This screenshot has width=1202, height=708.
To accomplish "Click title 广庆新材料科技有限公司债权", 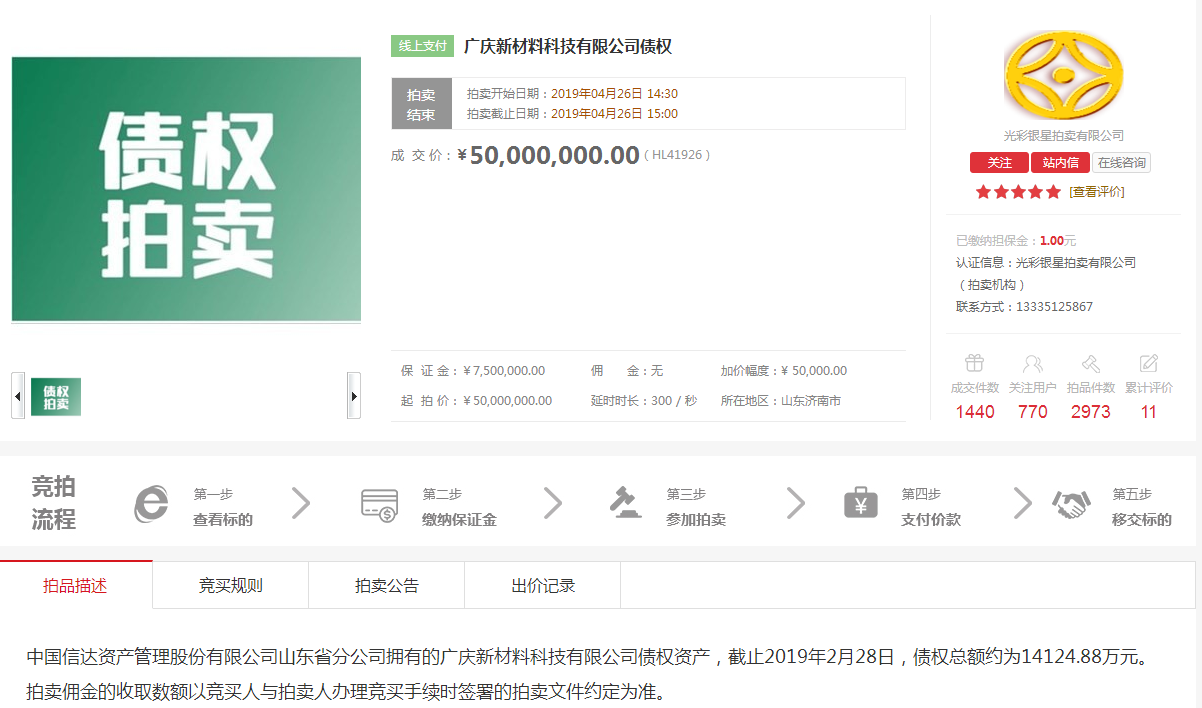I will click(568, 46).
